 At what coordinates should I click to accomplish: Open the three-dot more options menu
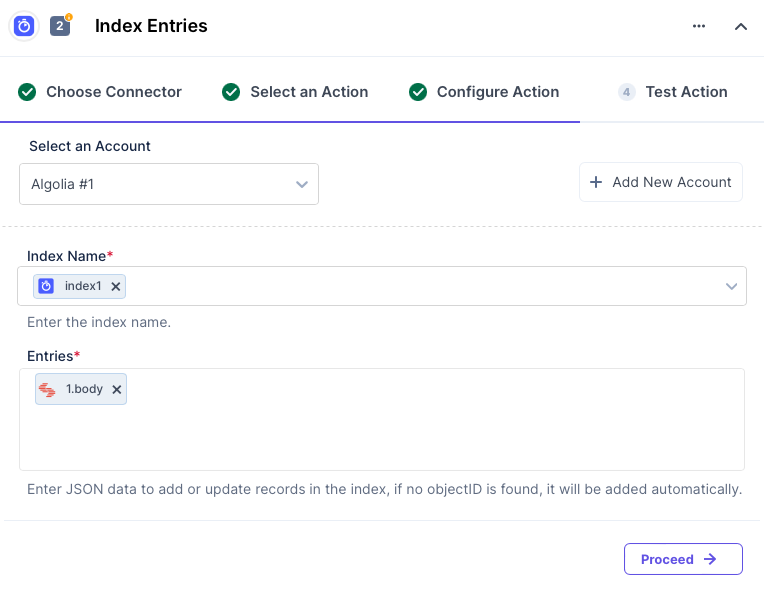pos(699,27)
